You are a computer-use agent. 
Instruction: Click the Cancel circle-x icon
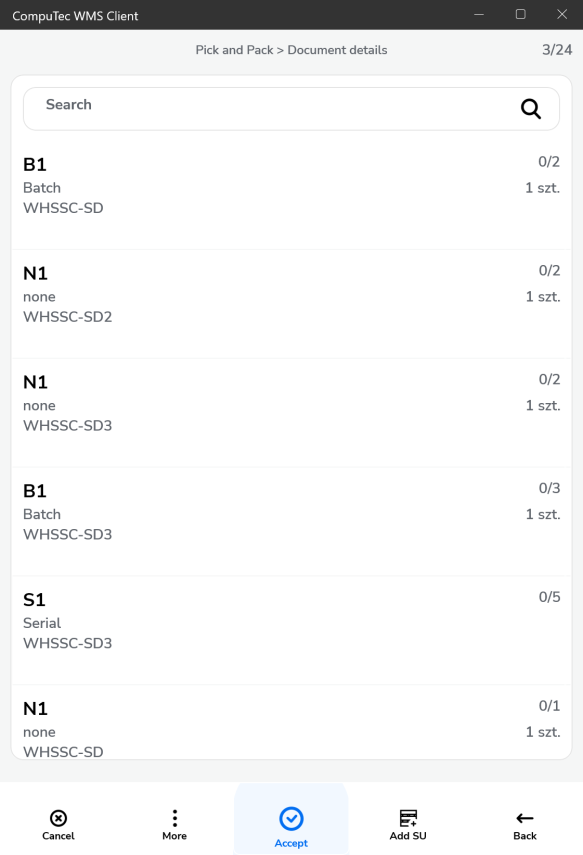coord(58,818)
